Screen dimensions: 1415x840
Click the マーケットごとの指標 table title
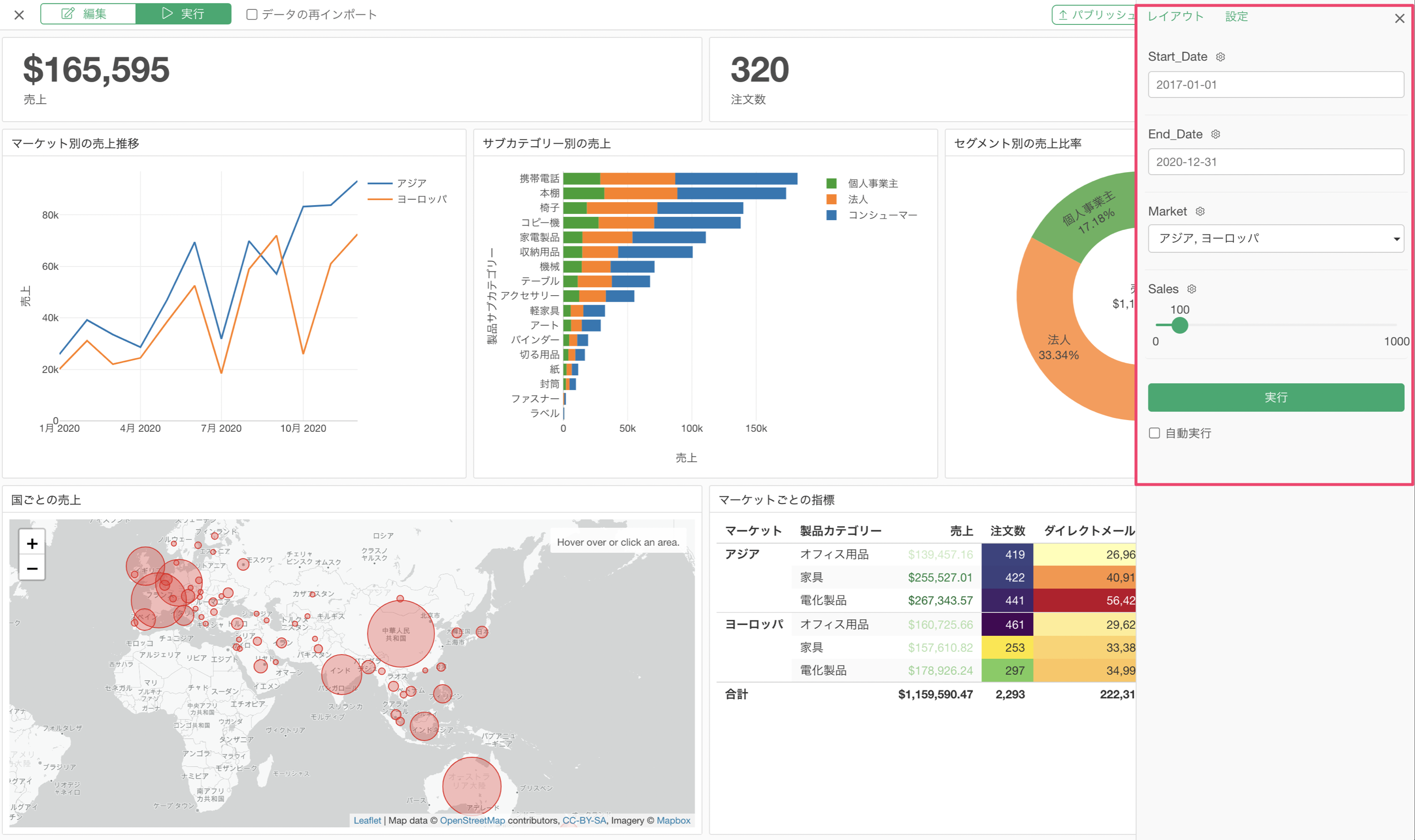(x=777, y=500)
